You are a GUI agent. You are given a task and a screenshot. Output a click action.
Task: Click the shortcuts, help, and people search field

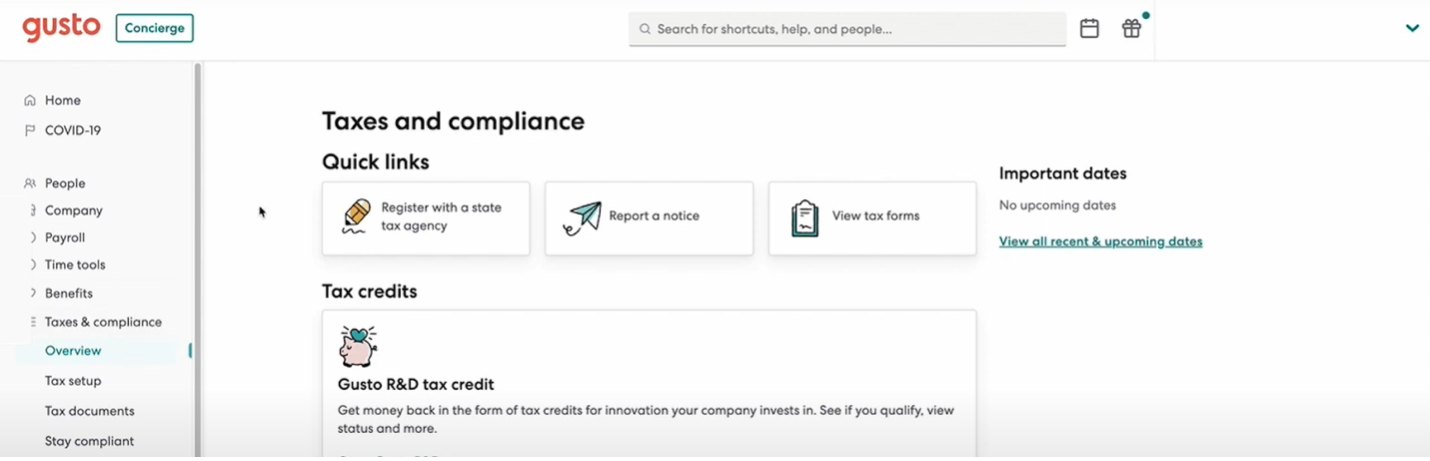pos(847,29)
